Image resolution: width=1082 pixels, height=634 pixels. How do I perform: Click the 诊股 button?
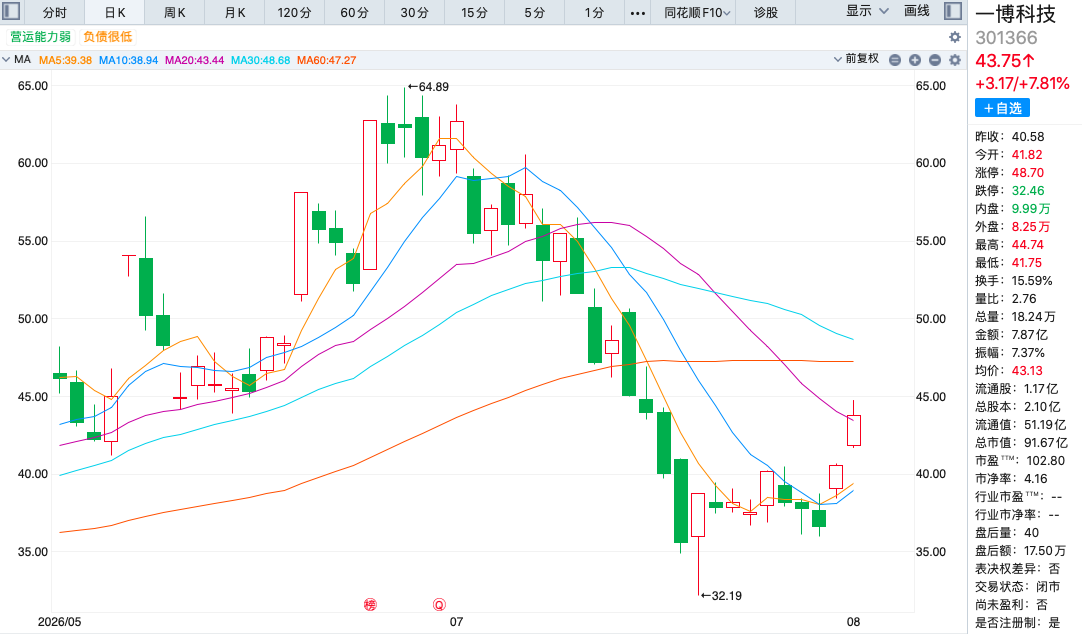point(765,12)
